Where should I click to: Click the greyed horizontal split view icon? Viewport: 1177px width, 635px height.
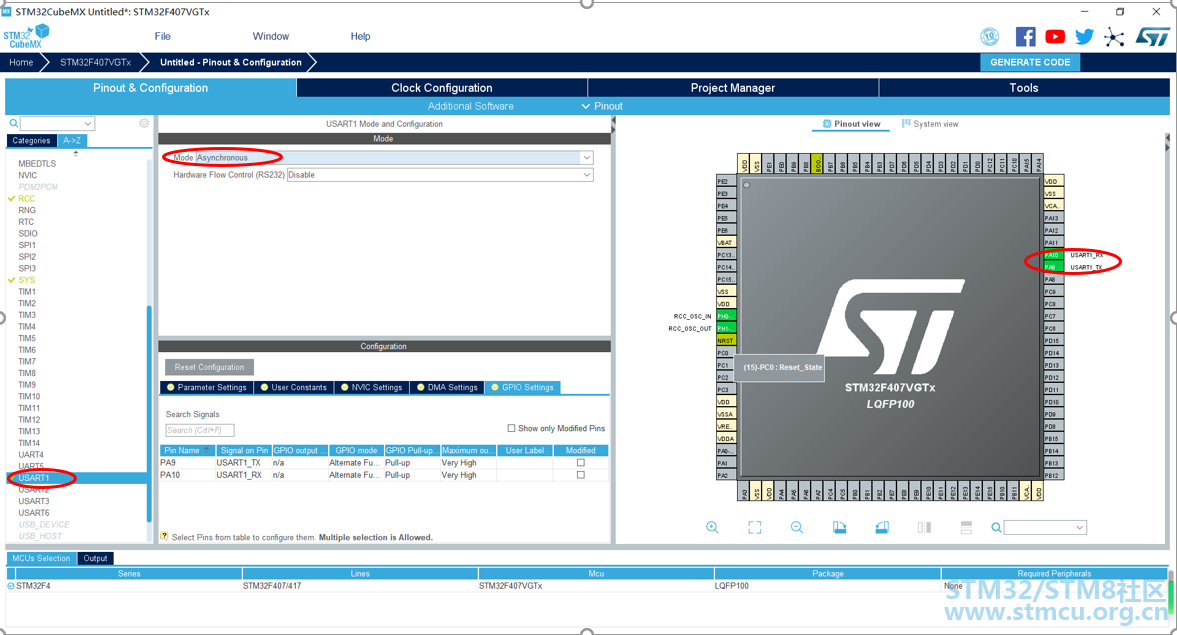pos(966,528)
